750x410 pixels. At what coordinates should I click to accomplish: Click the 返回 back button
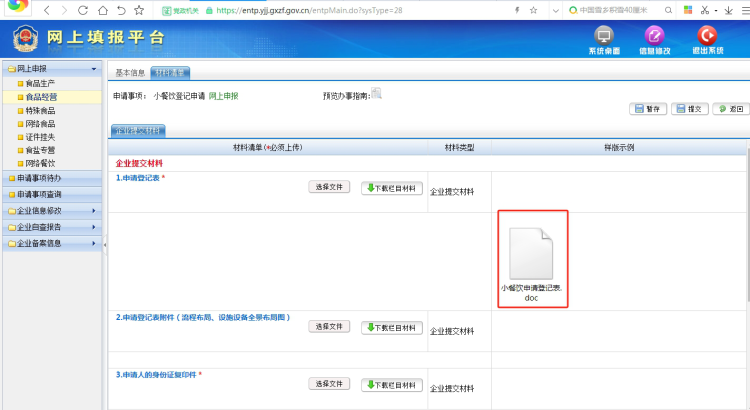[729, 109]
